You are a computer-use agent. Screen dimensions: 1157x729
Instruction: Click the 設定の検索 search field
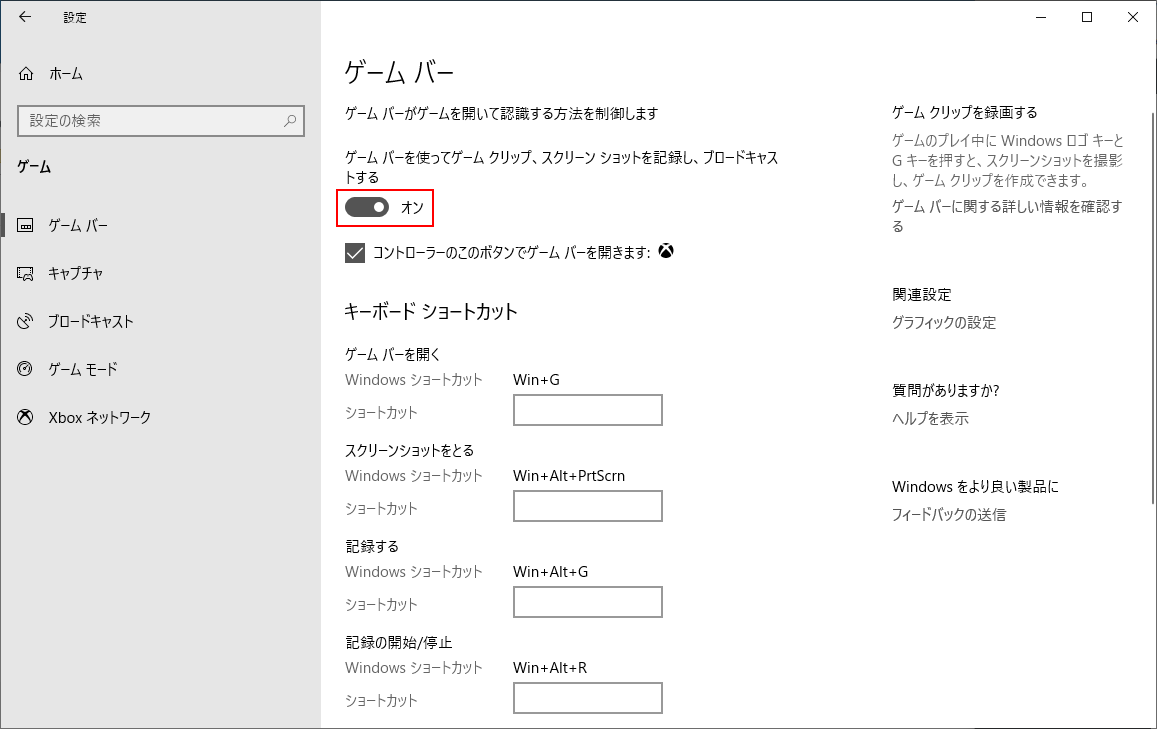(161, 121)
